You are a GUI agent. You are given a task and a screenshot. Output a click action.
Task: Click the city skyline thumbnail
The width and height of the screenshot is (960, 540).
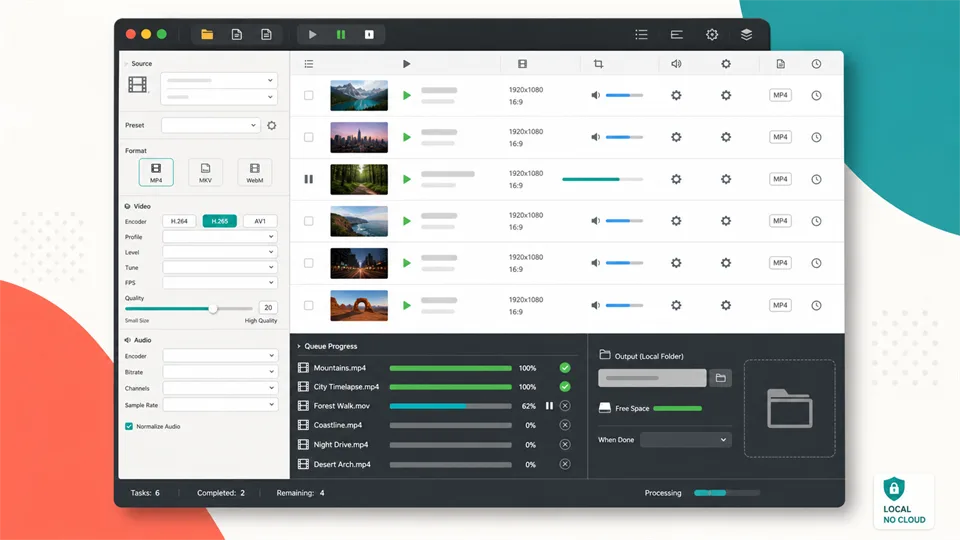pos(359,137)
